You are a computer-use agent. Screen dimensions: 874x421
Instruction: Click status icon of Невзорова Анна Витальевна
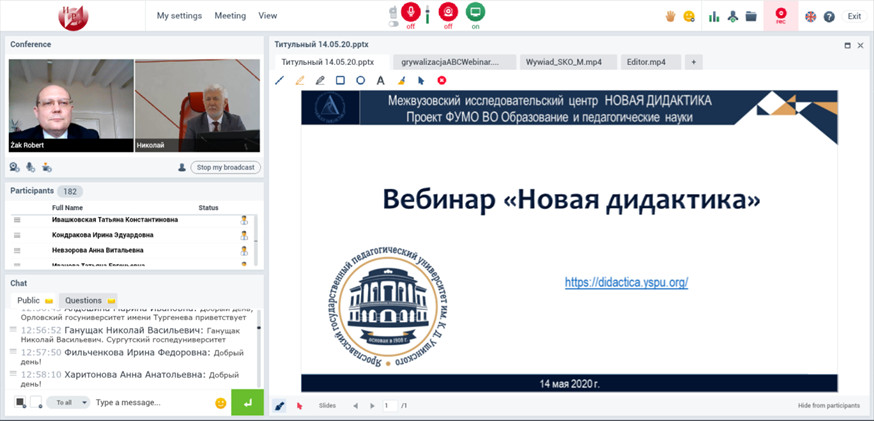point(244,250)
